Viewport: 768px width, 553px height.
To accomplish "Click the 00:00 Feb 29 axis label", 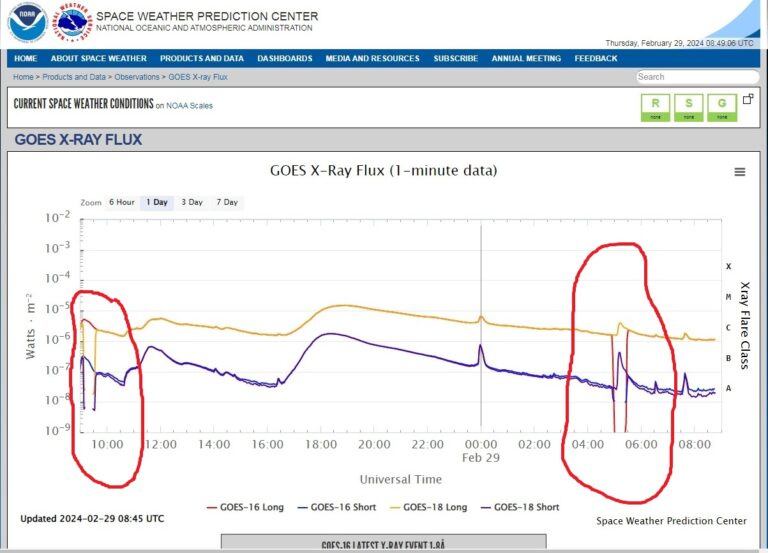I will (x=480, y=451).
